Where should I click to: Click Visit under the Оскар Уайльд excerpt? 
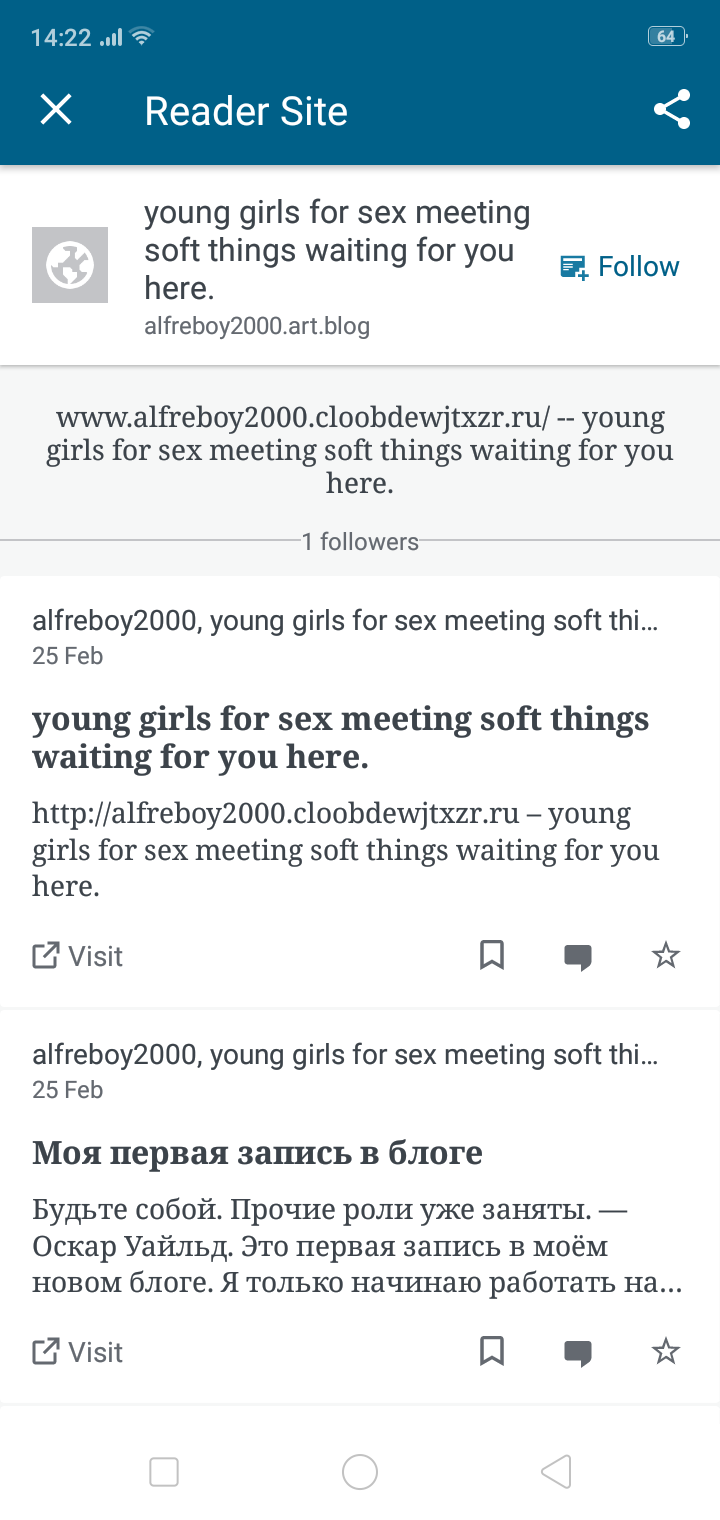point(78,1352)
